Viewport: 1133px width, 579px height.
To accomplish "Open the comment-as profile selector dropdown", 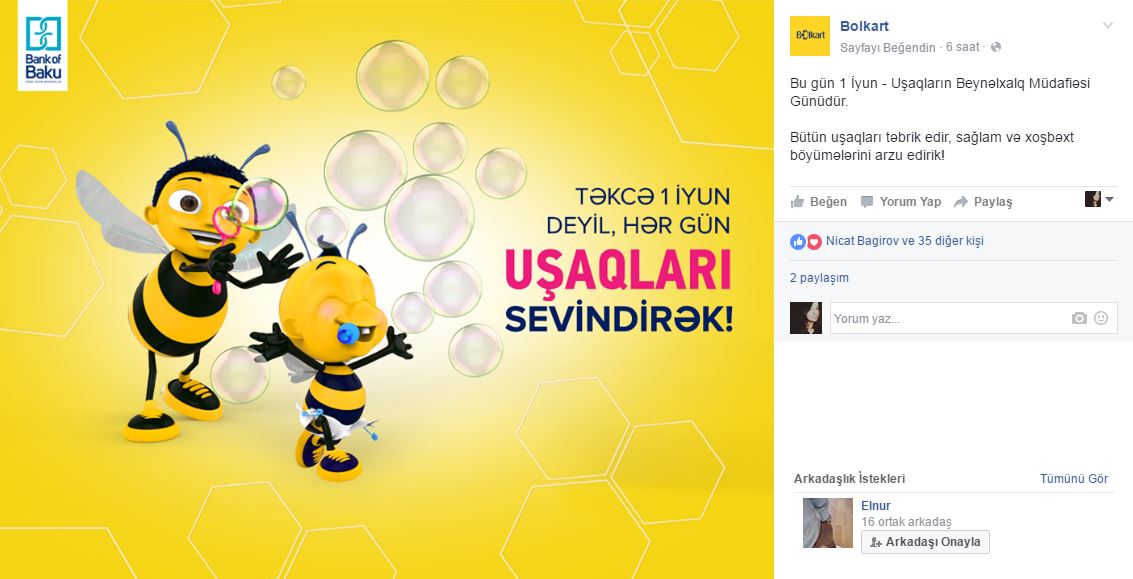I will 1099,199.
